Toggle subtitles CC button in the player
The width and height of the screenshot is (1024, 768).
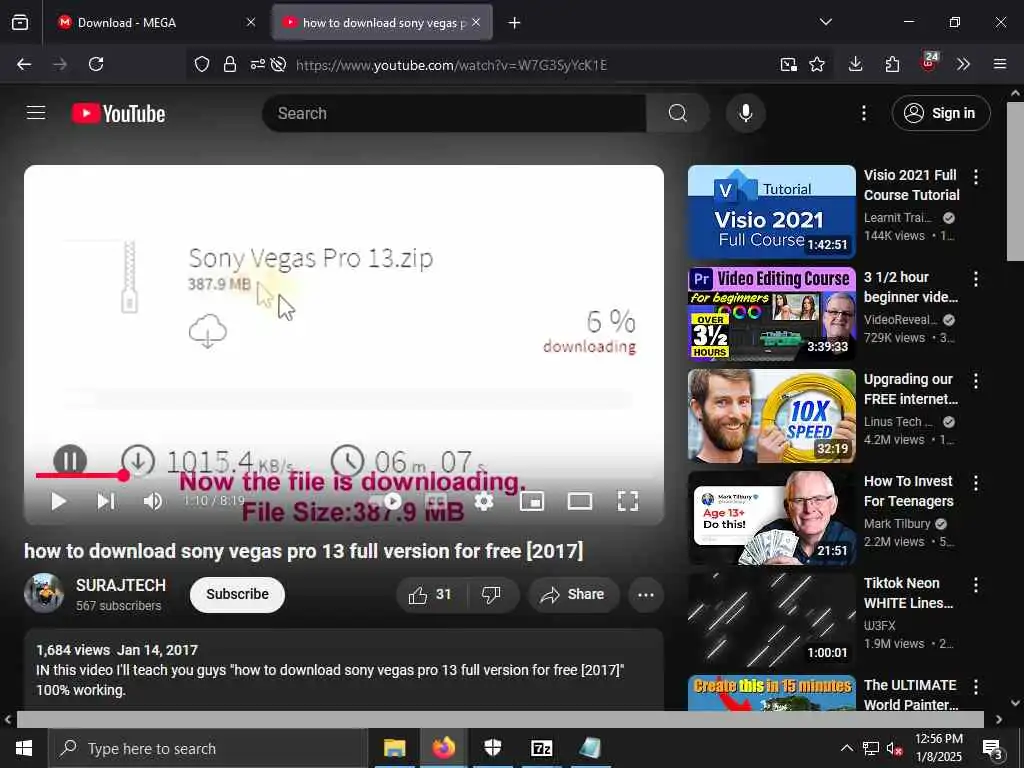coord(436,501)
